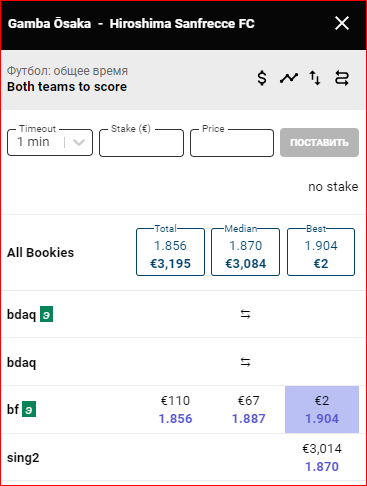
Task: Click the swap arrows icon in header
Action: (x=342, y=78)
